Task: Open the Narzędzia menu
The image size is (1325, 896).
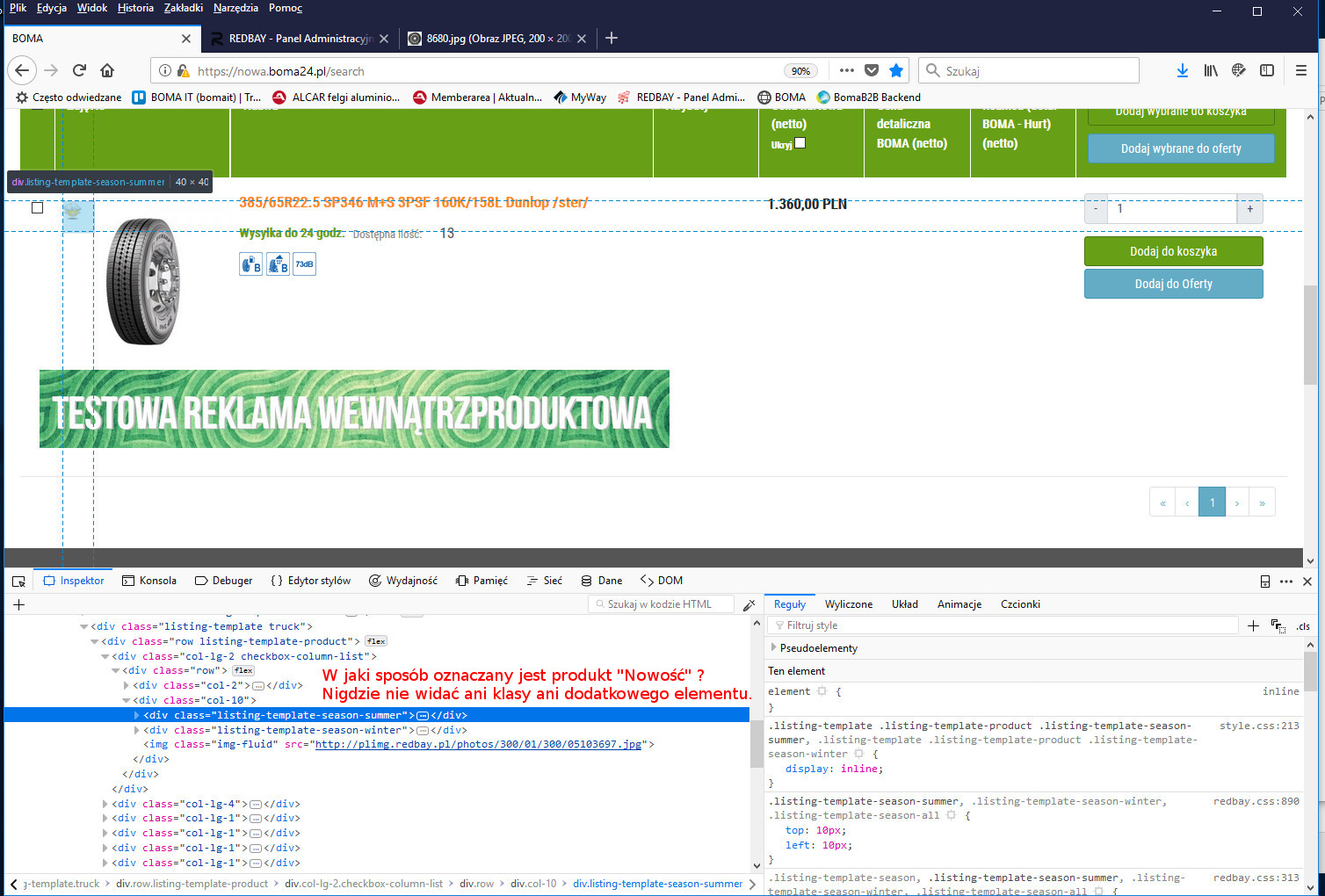Action: pos(235,8)
